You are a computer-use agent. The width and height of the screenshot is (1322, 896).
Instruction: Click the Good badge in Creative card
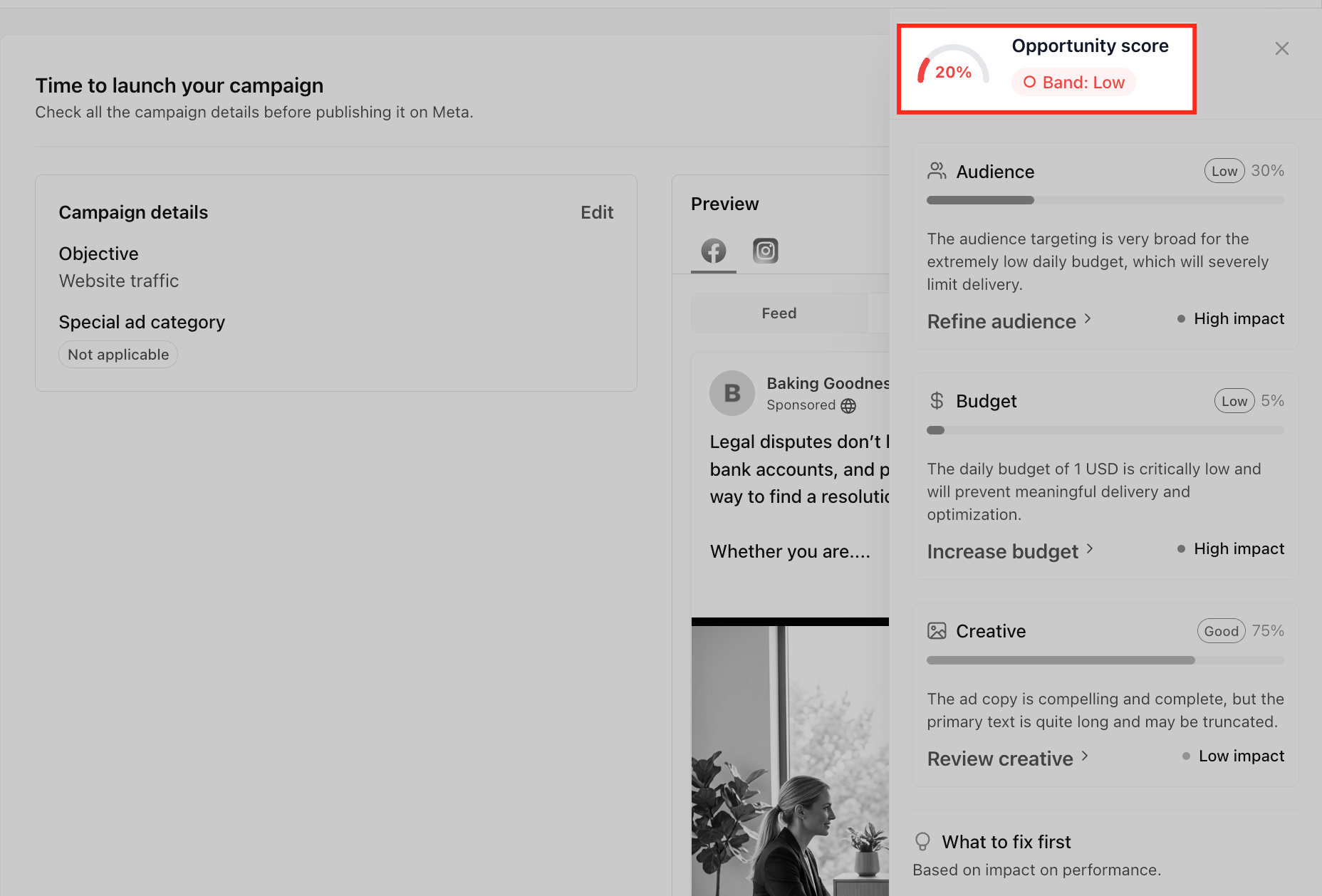(x=1222, y=631)
